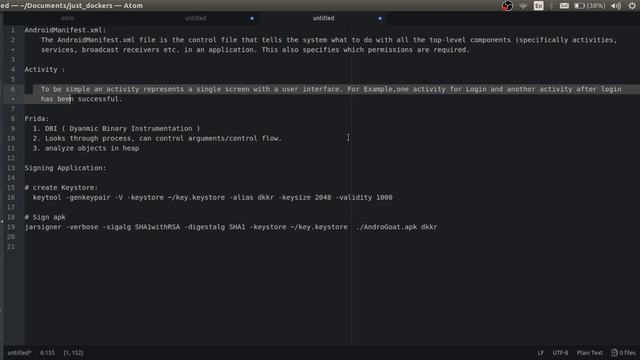Click the 'Activity :' heading line

[x=45, y=70]
